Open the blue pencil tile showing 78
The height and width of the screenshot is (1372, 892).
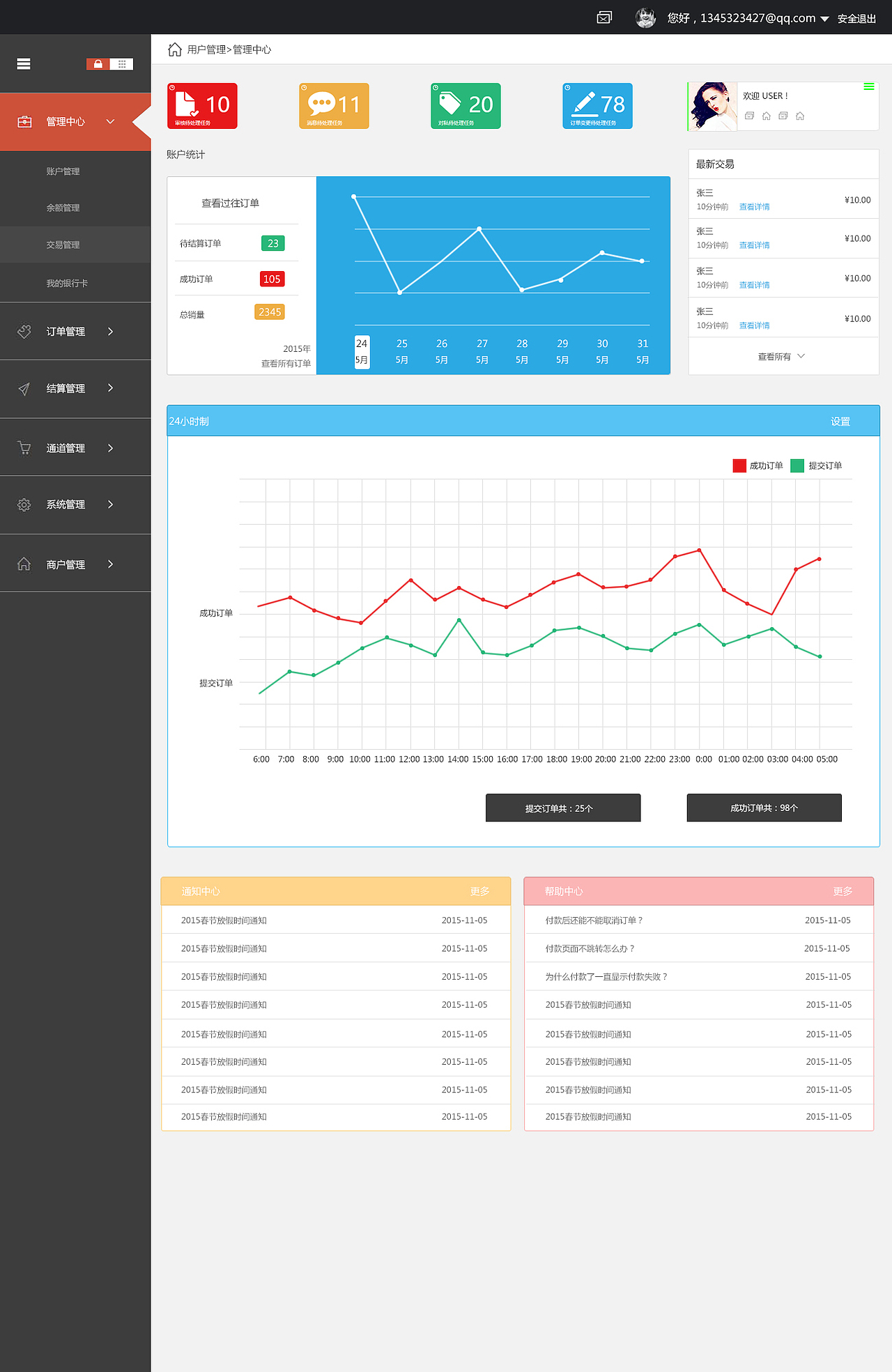pos(597,106)
